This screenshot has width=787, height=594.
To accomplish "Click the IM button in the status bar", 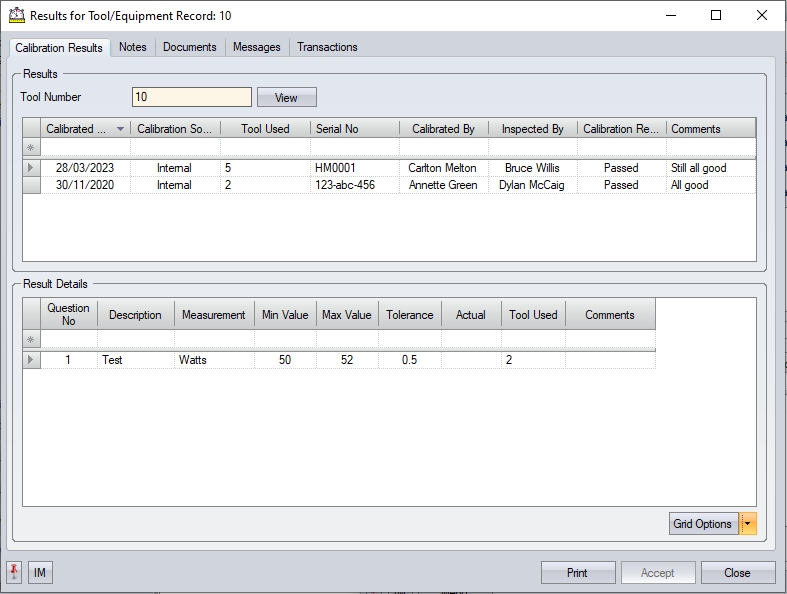I will pos(40,573).
